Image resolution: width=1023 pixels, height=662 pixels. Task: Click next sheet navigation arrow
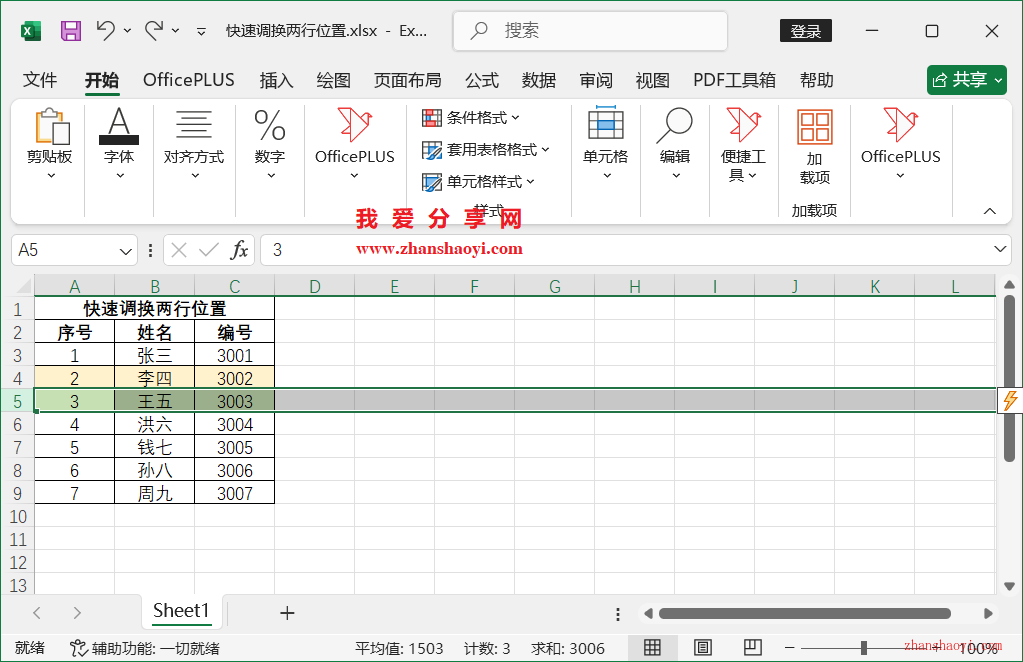(x=77, y=613)
